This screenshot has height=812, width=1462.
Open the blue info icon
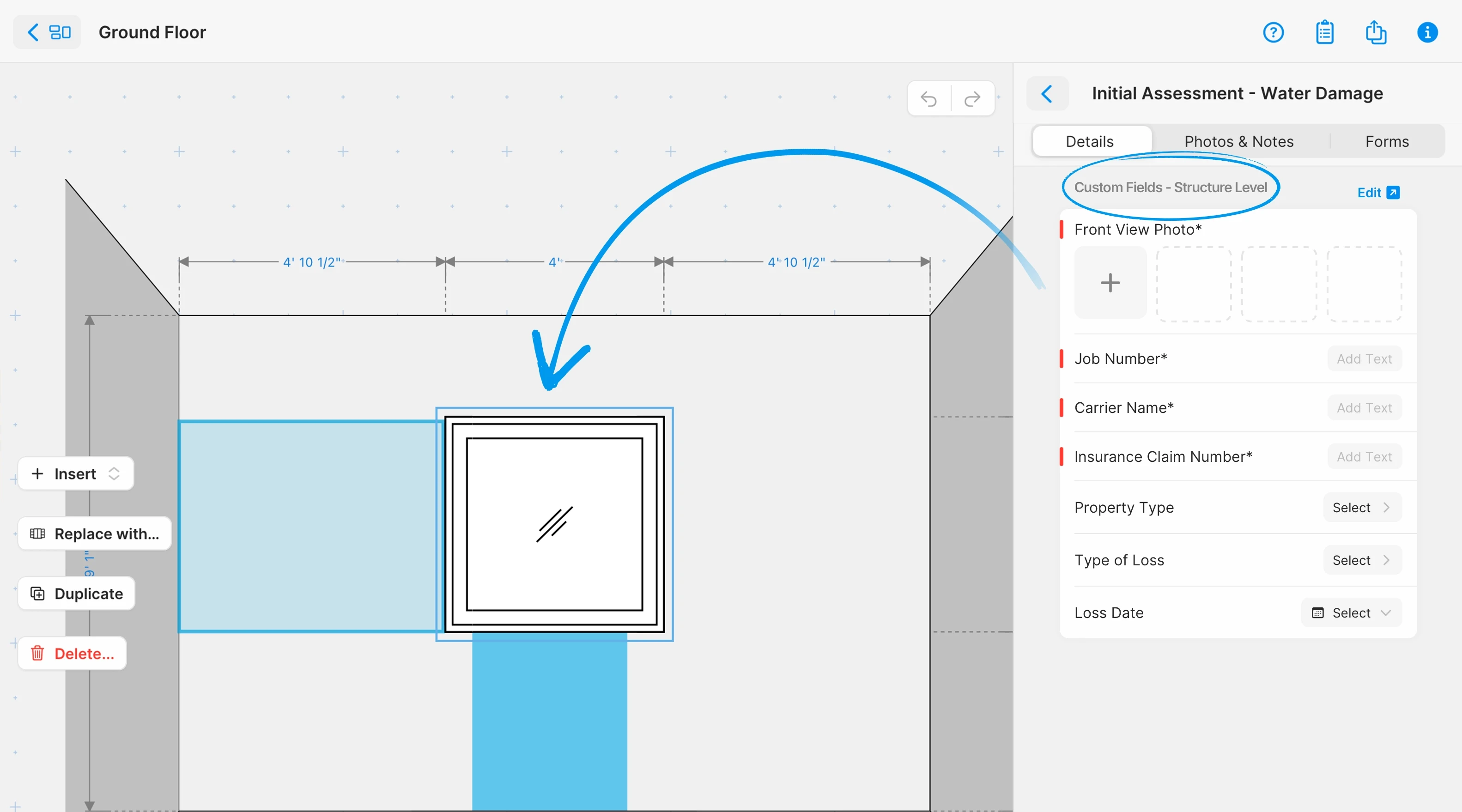coord(1427,32)
